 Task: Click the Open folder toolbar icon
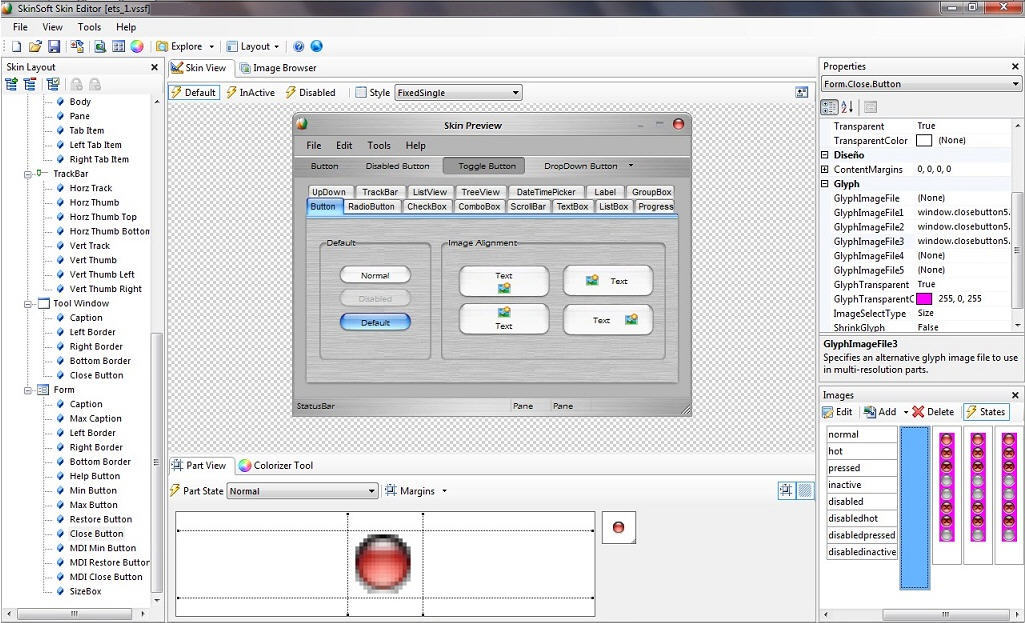[x=35, y=46]
